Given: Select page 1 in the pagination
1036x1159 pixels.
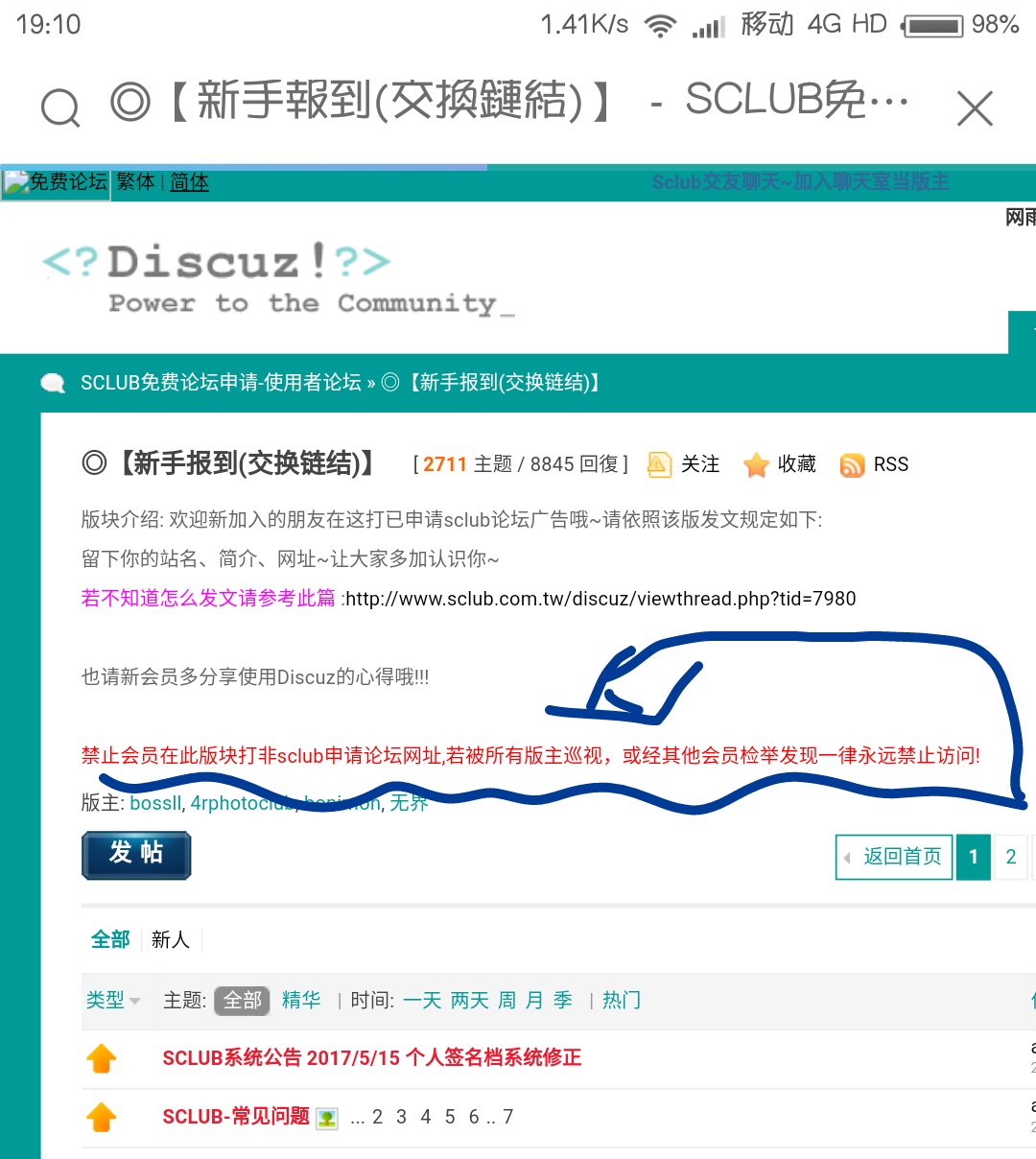Looking at the screenshot, I should tap(974, 857).
